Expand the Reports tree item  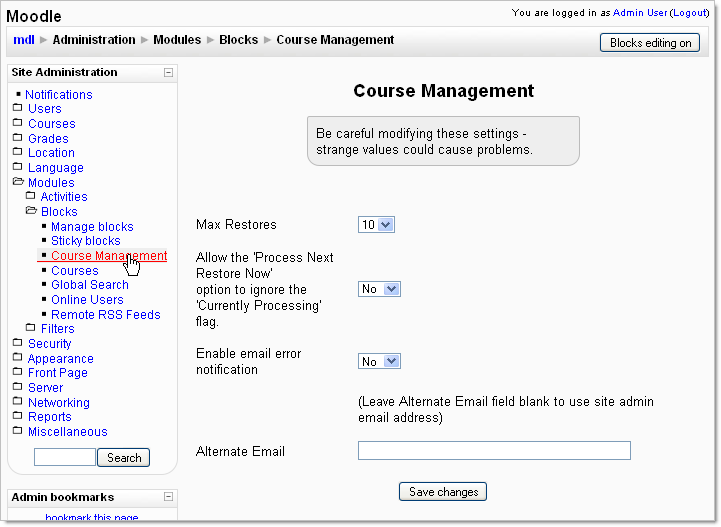[50, 417]
